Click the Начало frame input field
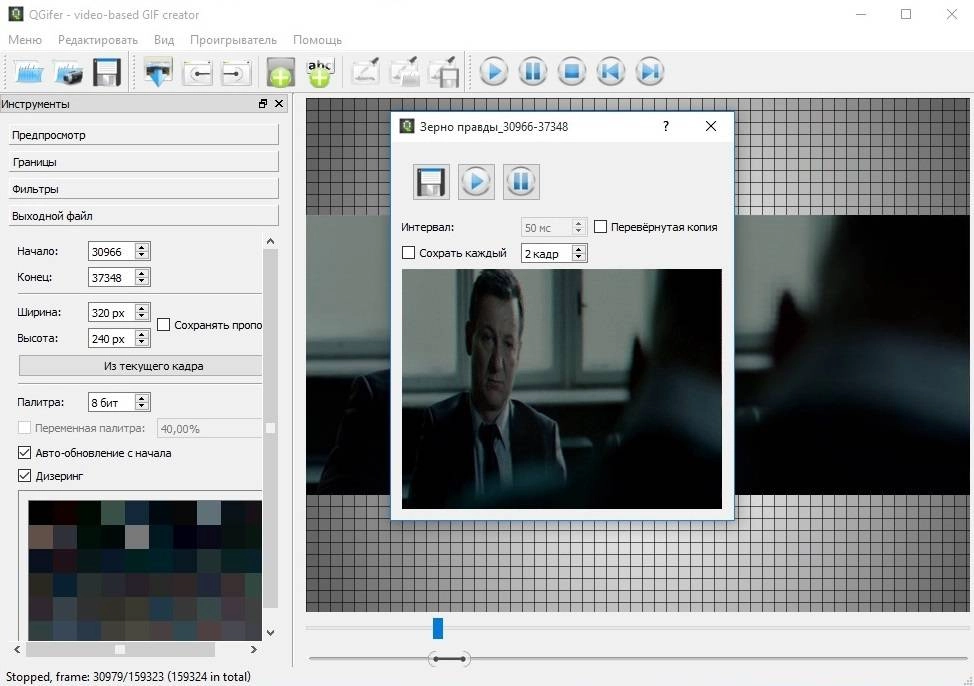Screen dimensions: 974x686 click(112, 252)
